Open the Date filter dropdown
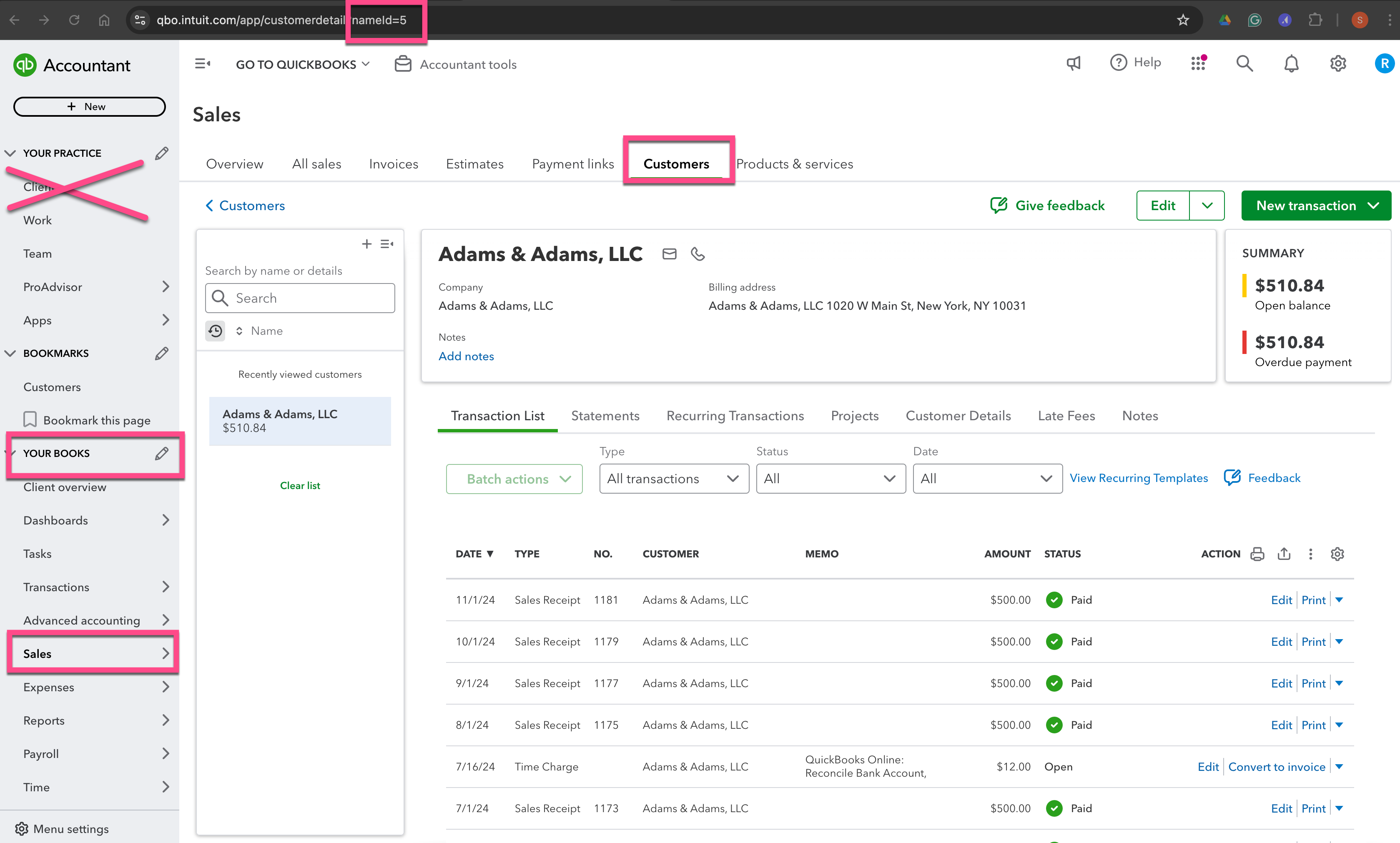This screenshot has width=1400, height=843. (988, 479)
